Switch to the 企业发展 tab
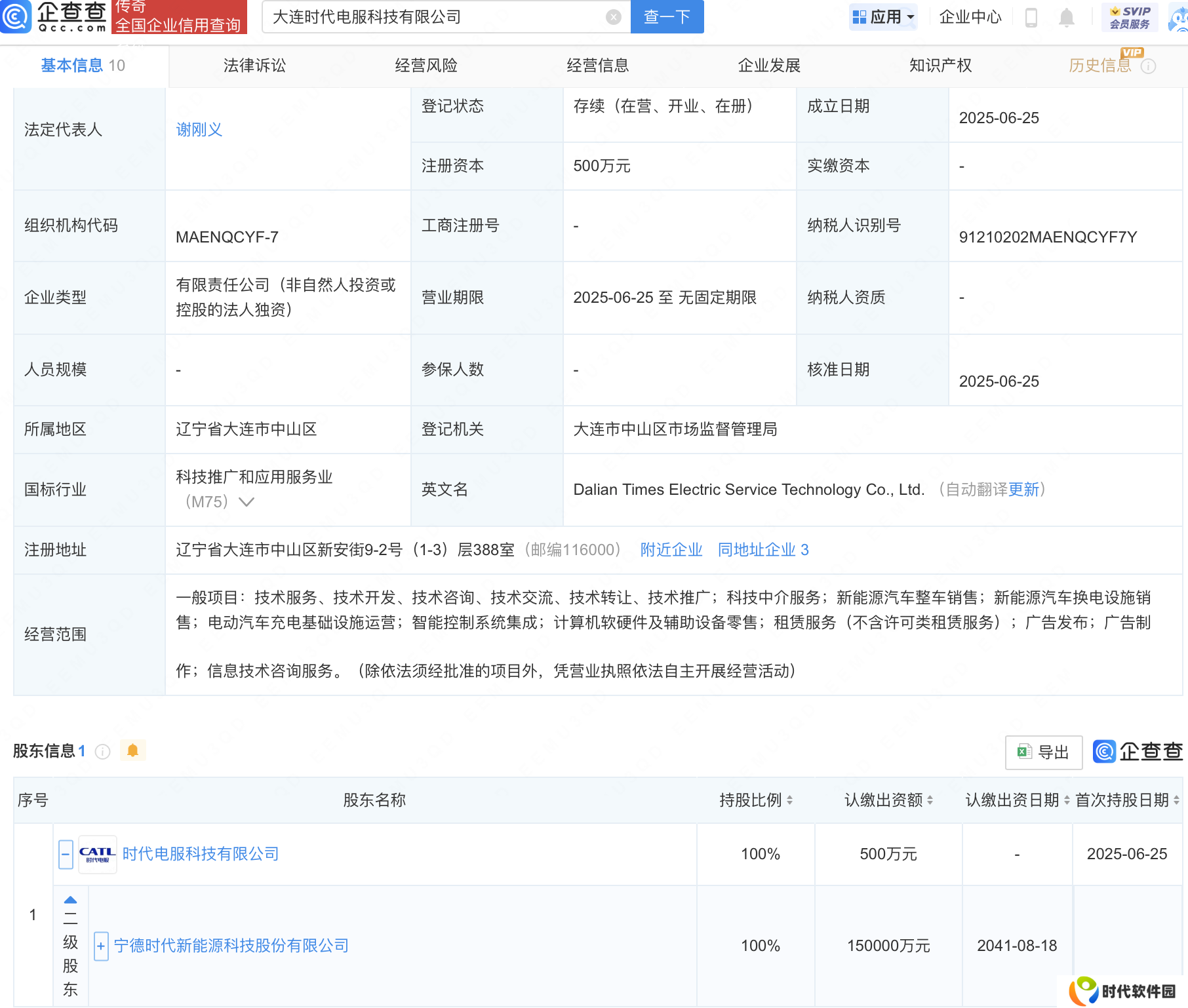The height and width of the screenshot is (1008, 1188). point(769,66)
